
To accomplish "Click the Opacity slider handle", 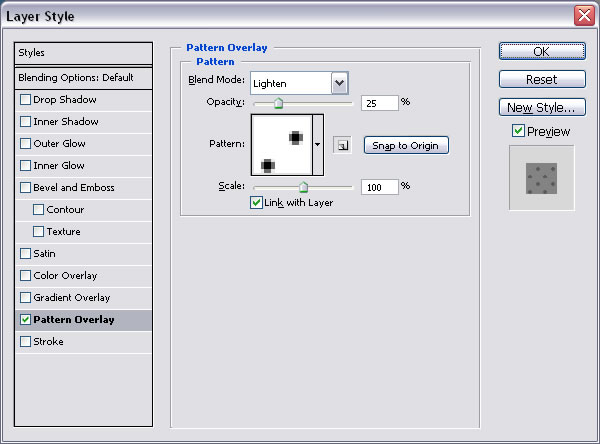I will coord(279,103).
